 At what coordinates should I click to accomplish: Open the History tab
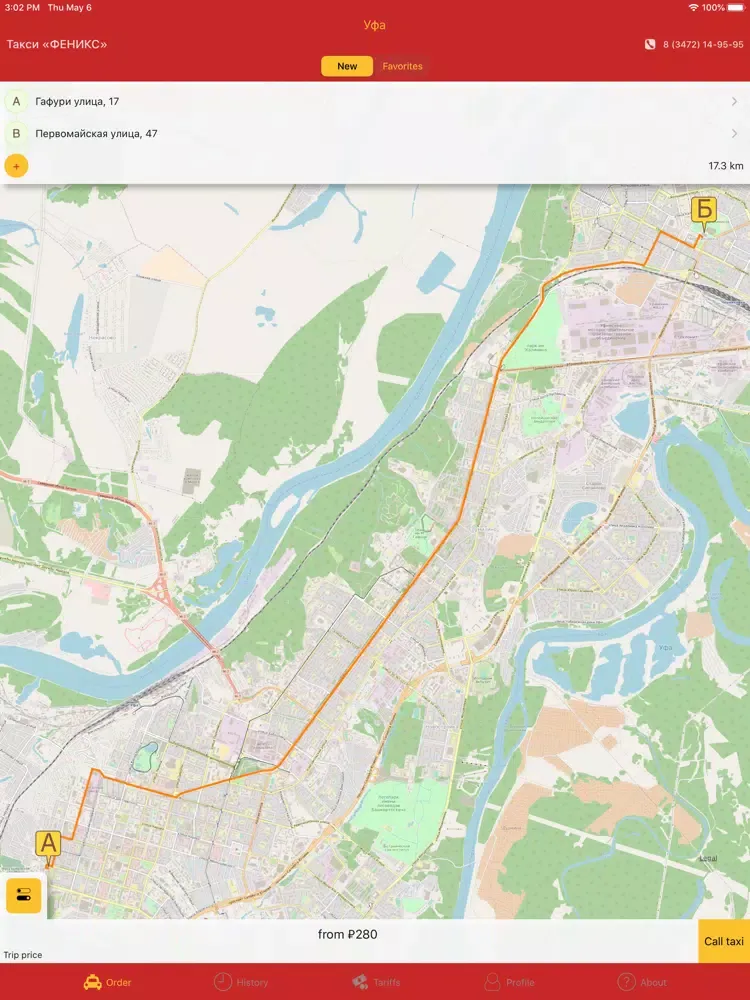pyautogui.click(x=241, y=982)
